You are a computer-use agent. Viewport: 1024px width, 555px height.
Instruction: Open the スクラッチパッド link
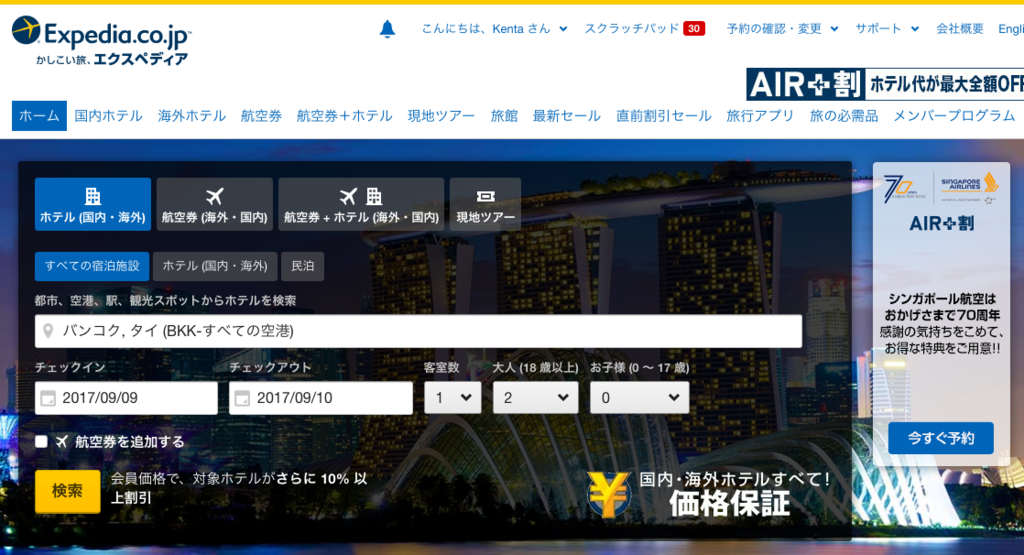[632, 29]
